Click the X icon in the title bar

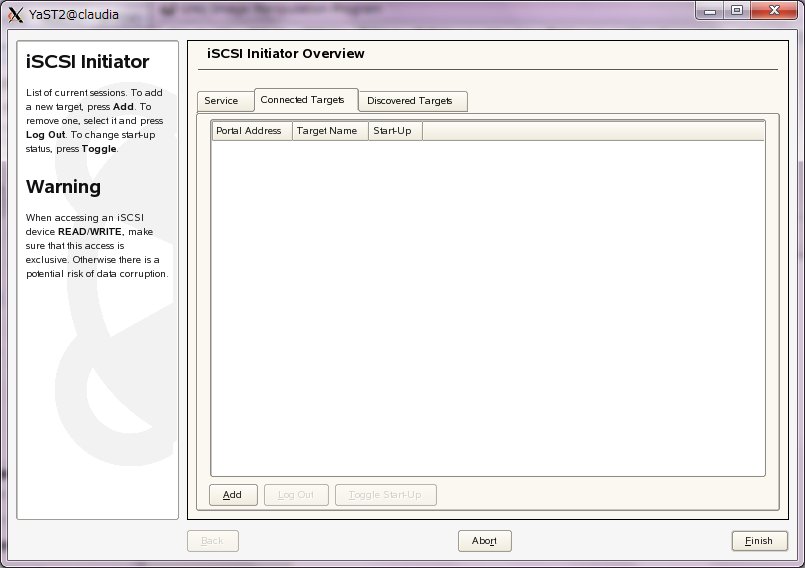(x=16, y=14)
